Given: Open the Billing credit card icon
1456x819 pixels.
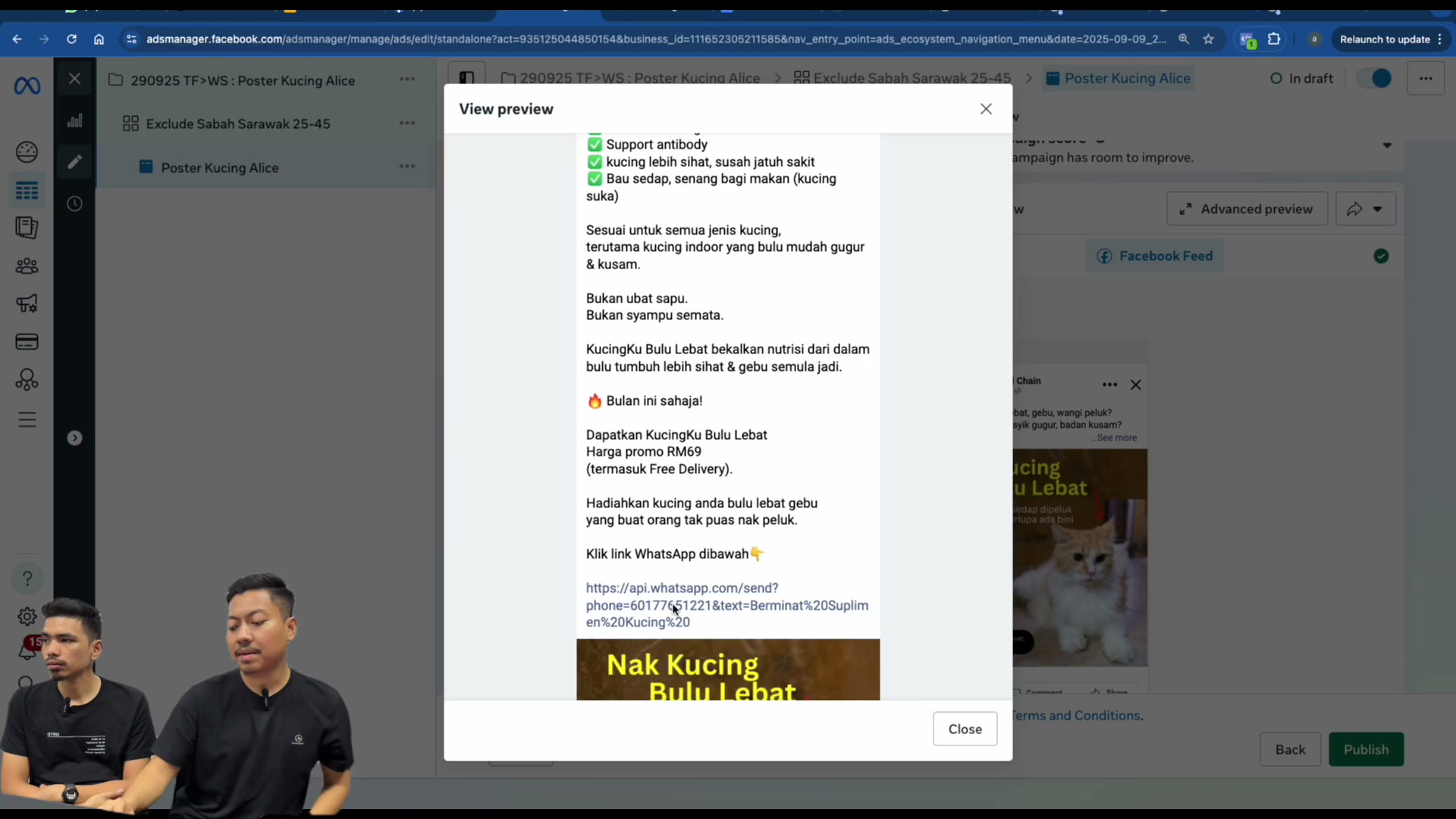Looking at the screenshot, I should click(x=27, y=342).
